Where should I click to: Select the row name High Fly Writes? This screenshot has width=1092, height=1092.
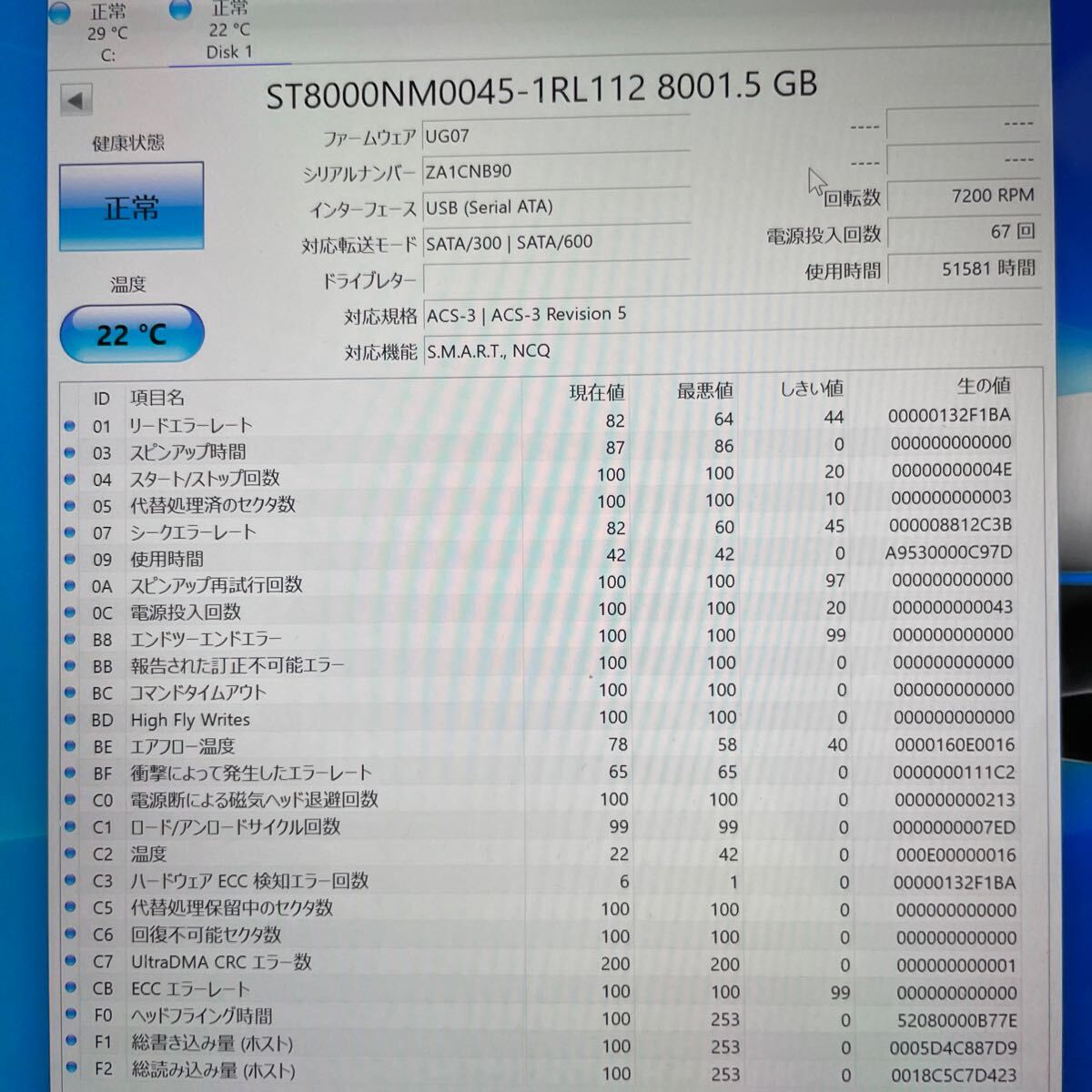pos(190,720)
